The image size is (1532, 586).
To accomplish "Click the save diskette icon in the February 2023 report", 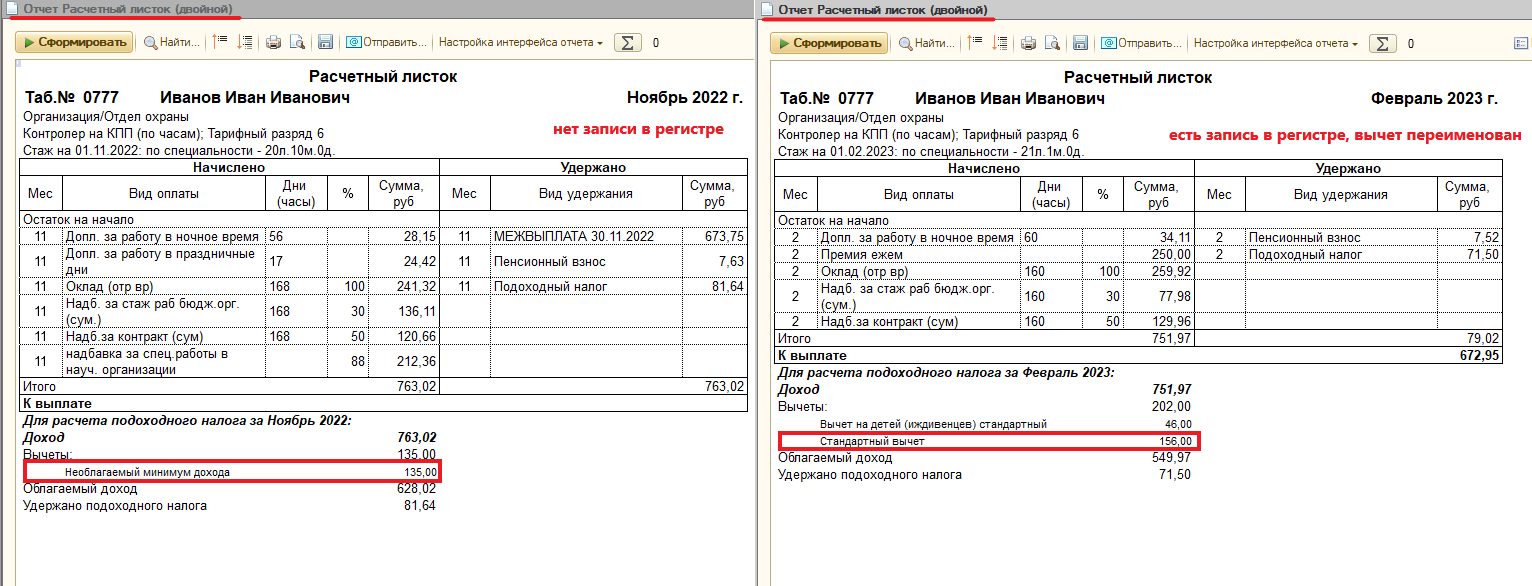I will point(1080,43).
